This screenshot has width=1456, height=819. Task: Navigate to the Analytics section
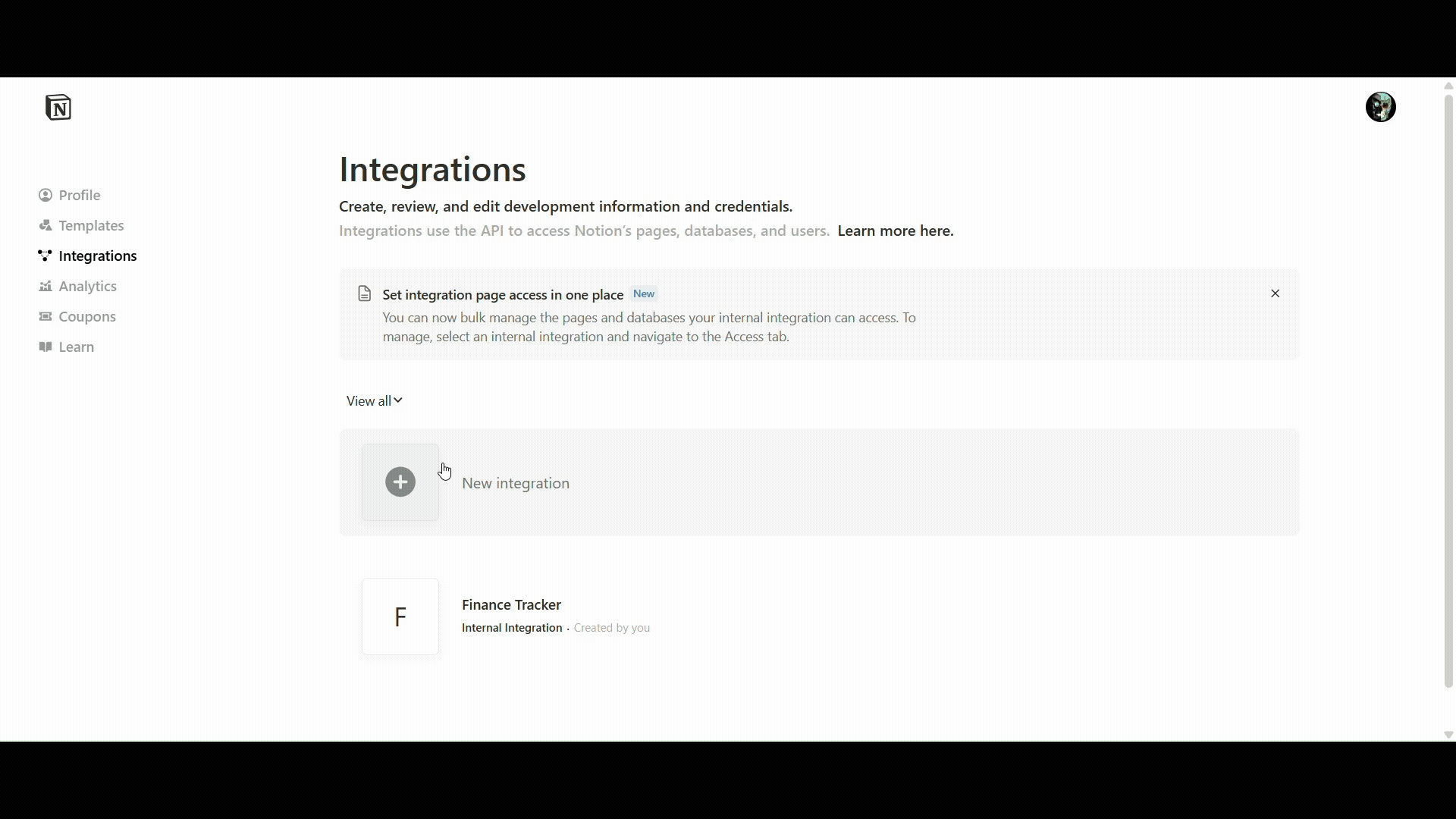[x=88, y=286]
